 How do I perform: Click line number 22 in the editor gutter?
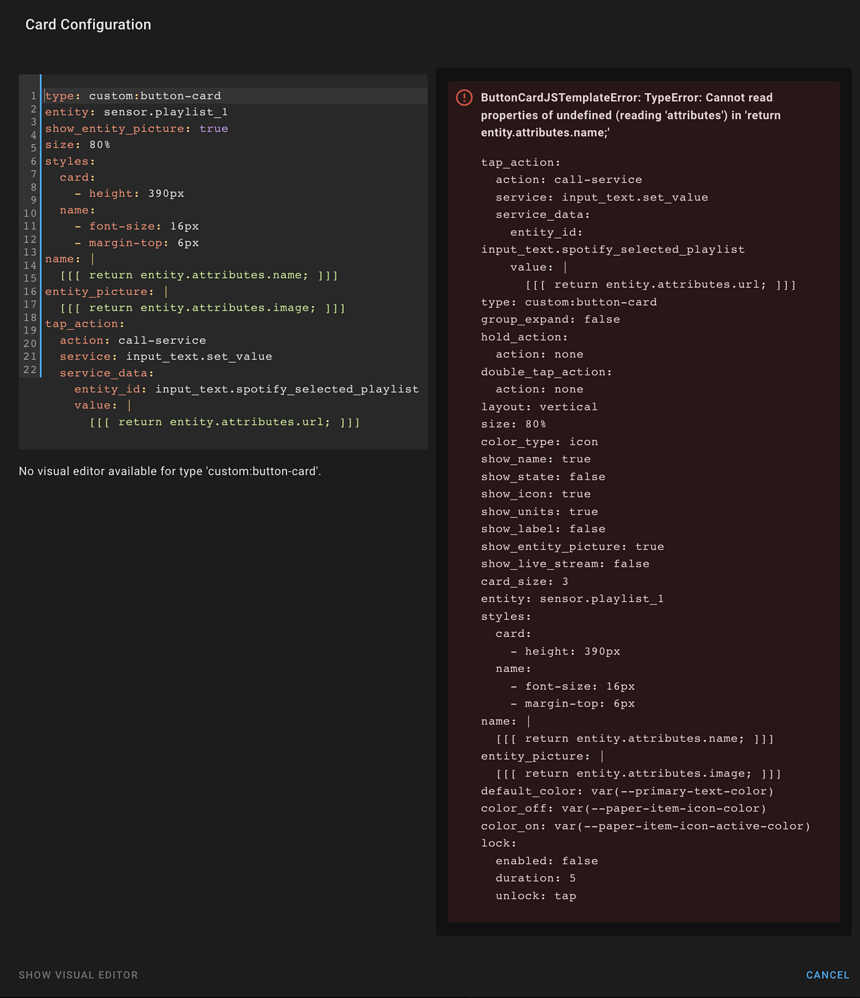click(30, 370)
